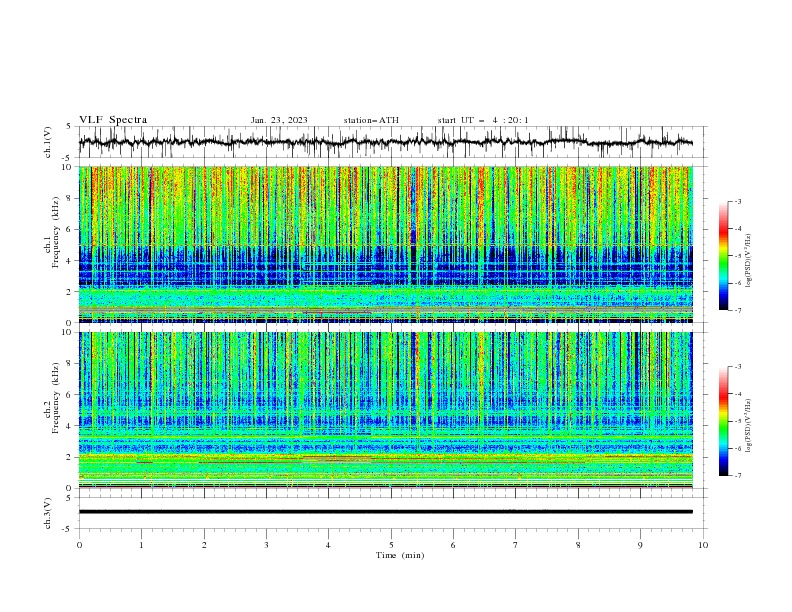Click the "ch.1 Frequency (kHz)" axis label
The height and width of the screenshot is (612, 792).
[53, 230]
